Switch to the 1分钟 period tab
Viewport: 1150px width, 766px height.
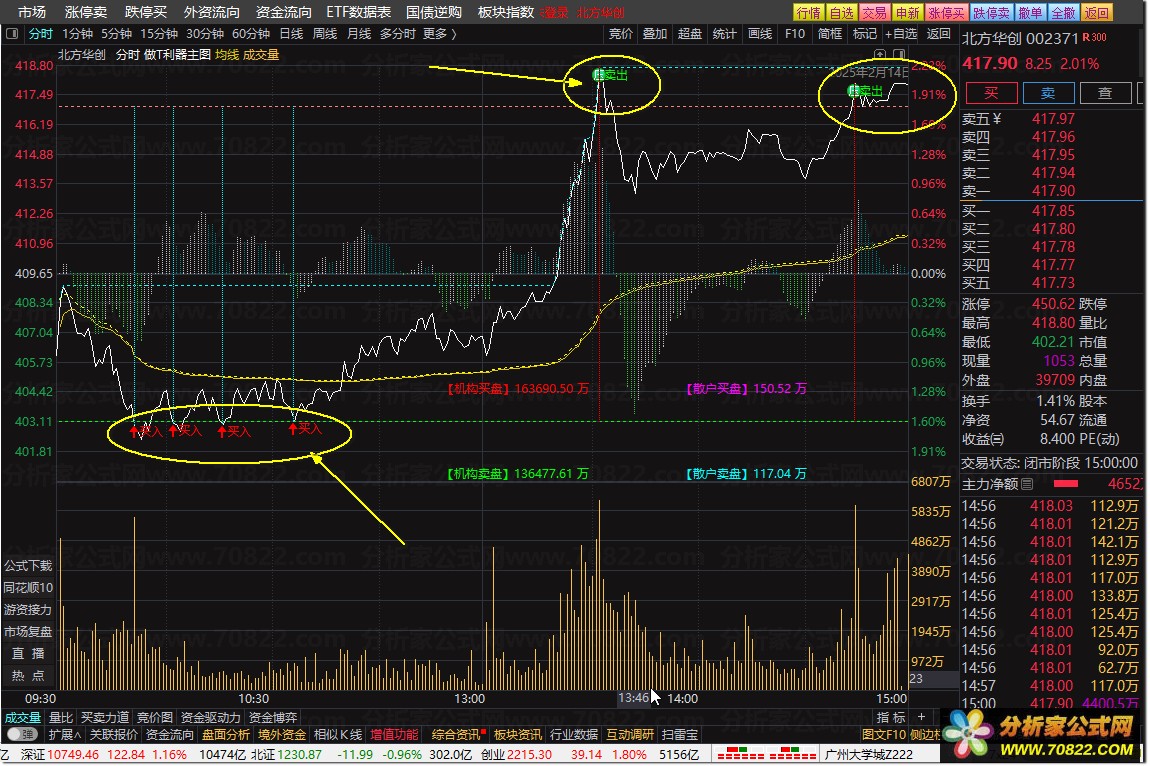pyautogui.click(x=77, y=34)
